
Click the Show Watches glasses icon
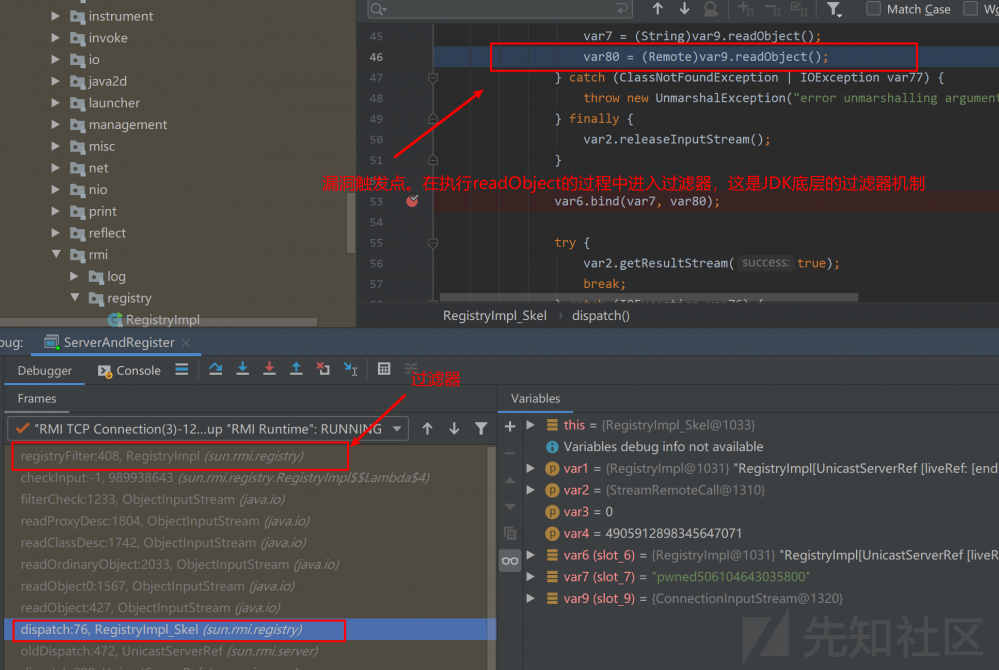pyautogui.click(x=510, y=561)
